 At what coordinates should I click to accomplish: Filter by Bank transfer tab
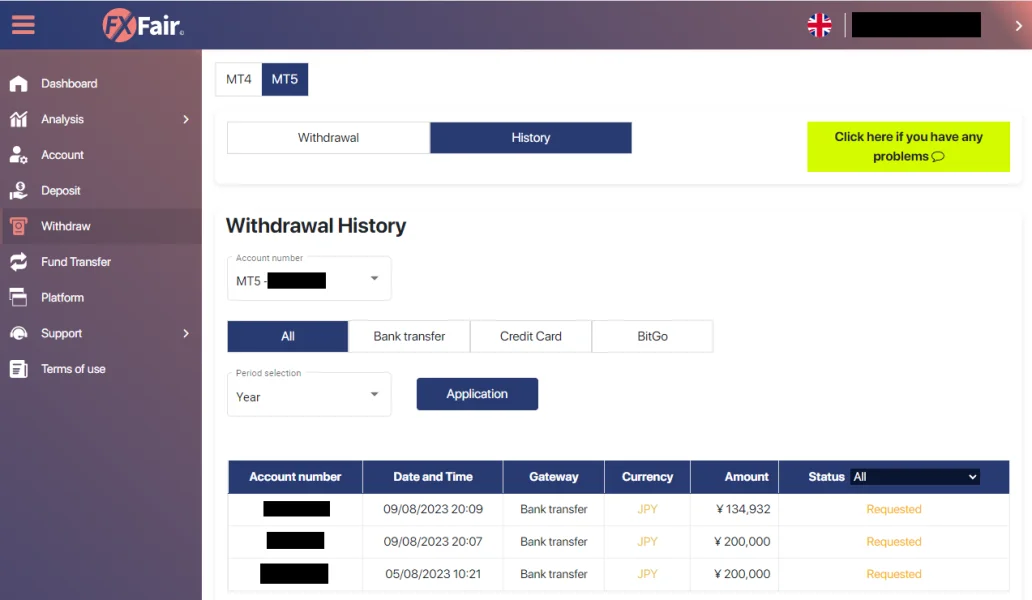tap(409, 336)
